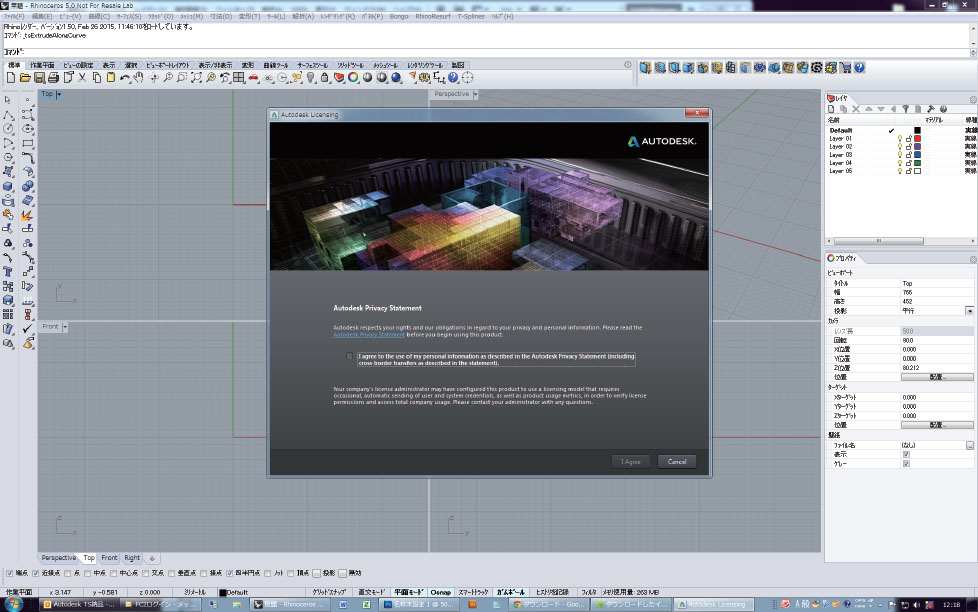Check the privacy statement agreement checkbox

tap(349, 355)
